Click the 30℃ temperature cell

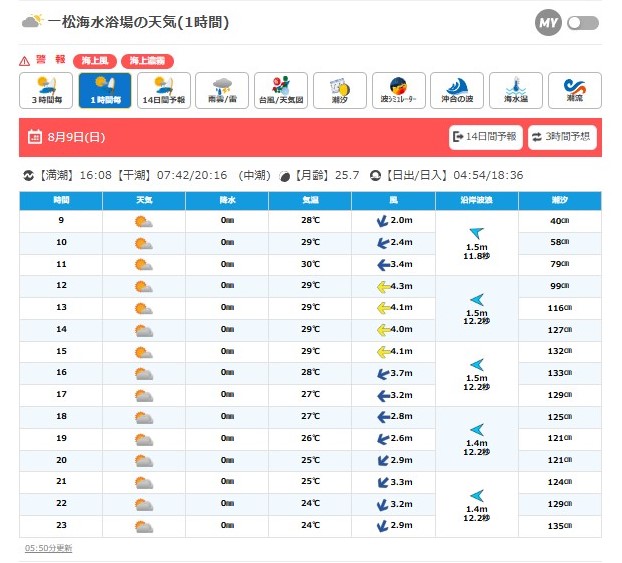point(310,264)
